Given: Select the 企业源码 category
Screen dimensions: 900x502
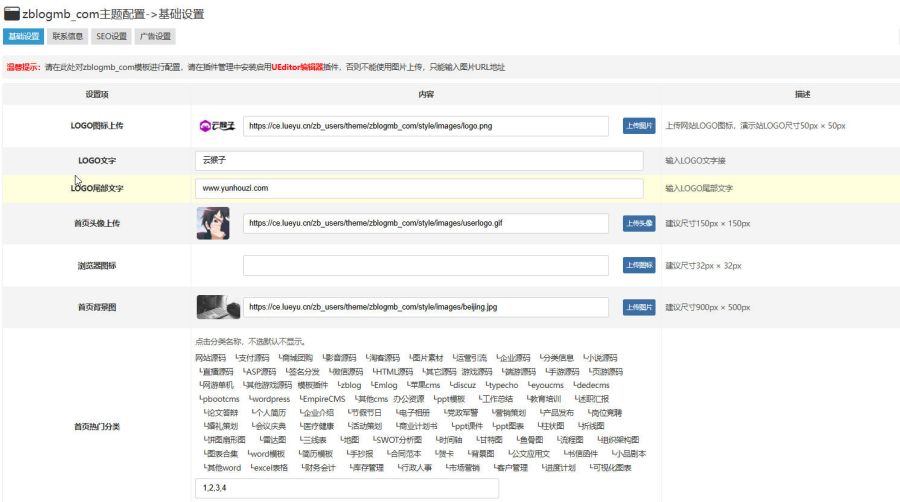Looking at the screenshot, I should [x=515, y=358].
